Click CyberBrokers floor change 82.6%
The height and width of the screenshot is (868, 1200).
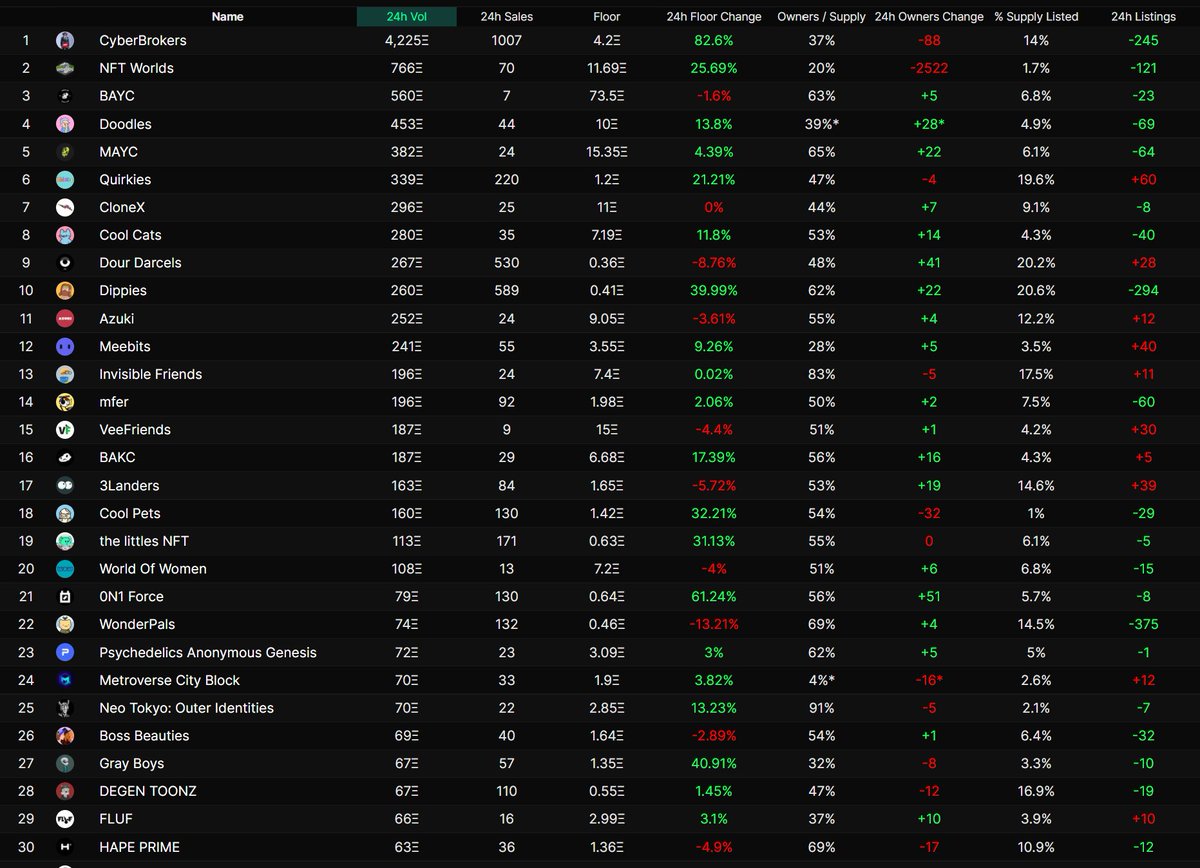pos(714,41)
